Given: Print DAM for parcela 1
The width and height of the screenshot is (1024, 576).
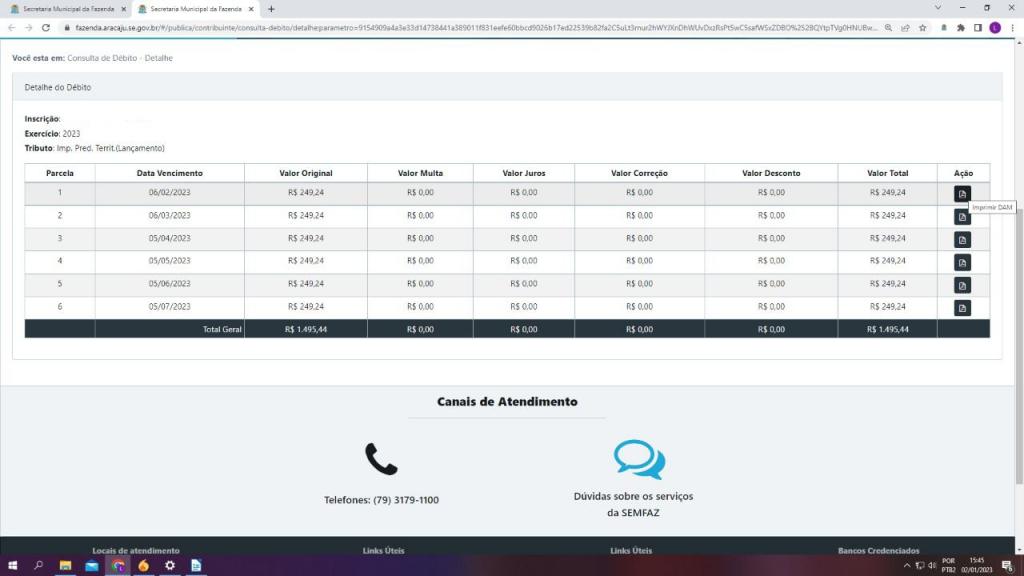Looking at the screenshot, I should point(962,194).
